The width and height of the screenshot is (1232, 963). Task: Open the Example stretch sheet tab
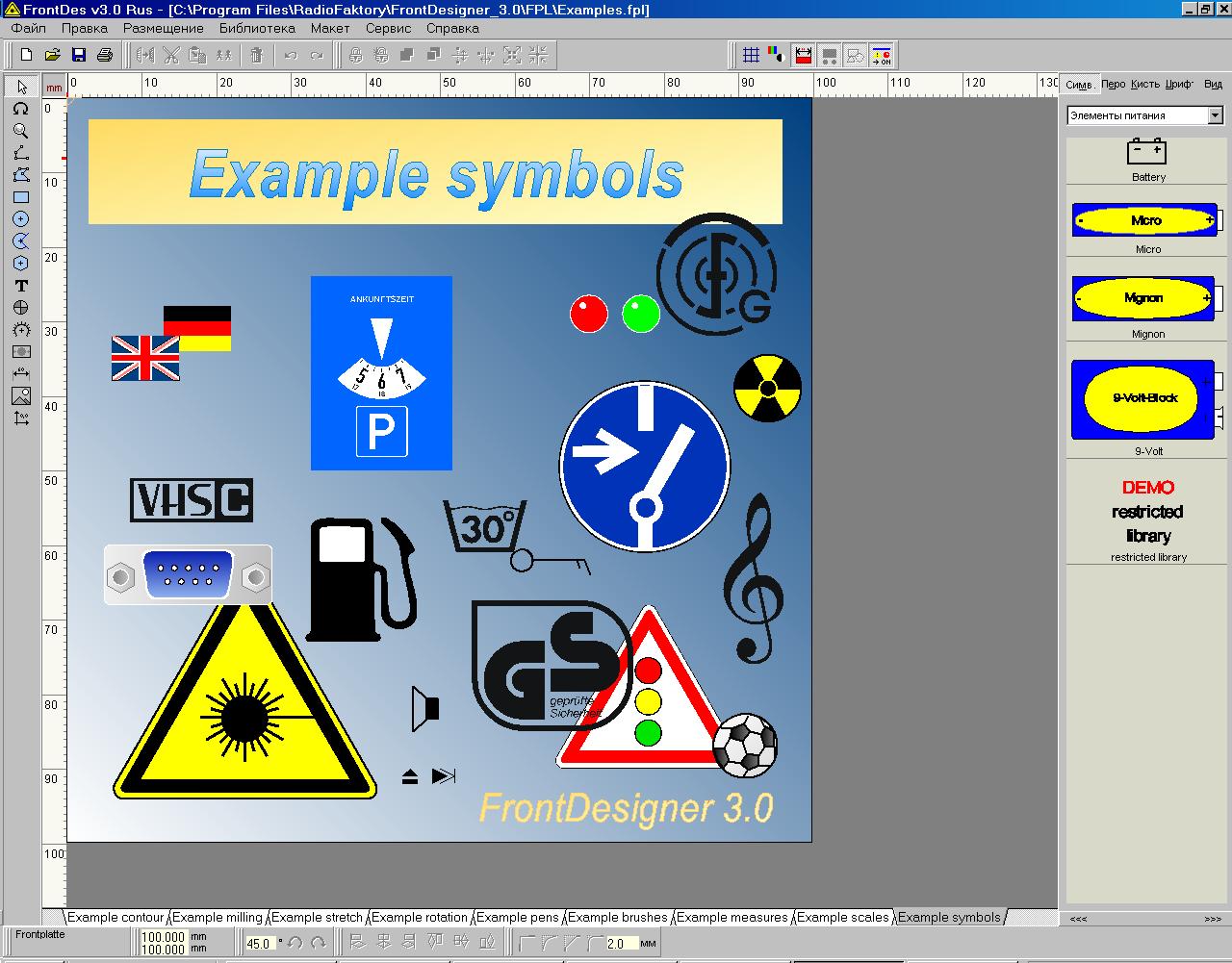pos(317,918)
